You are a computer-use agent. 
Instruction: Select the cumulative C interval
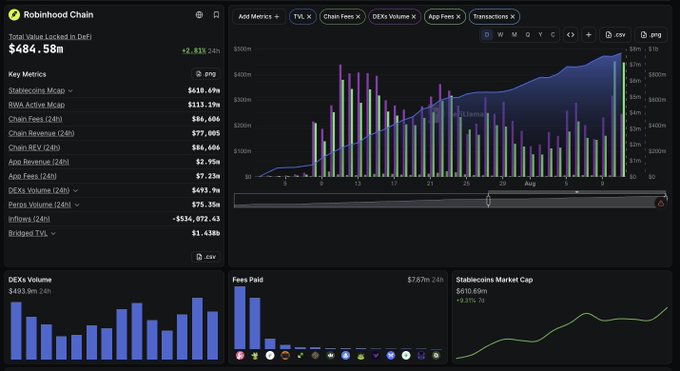(x=552, y=35)
